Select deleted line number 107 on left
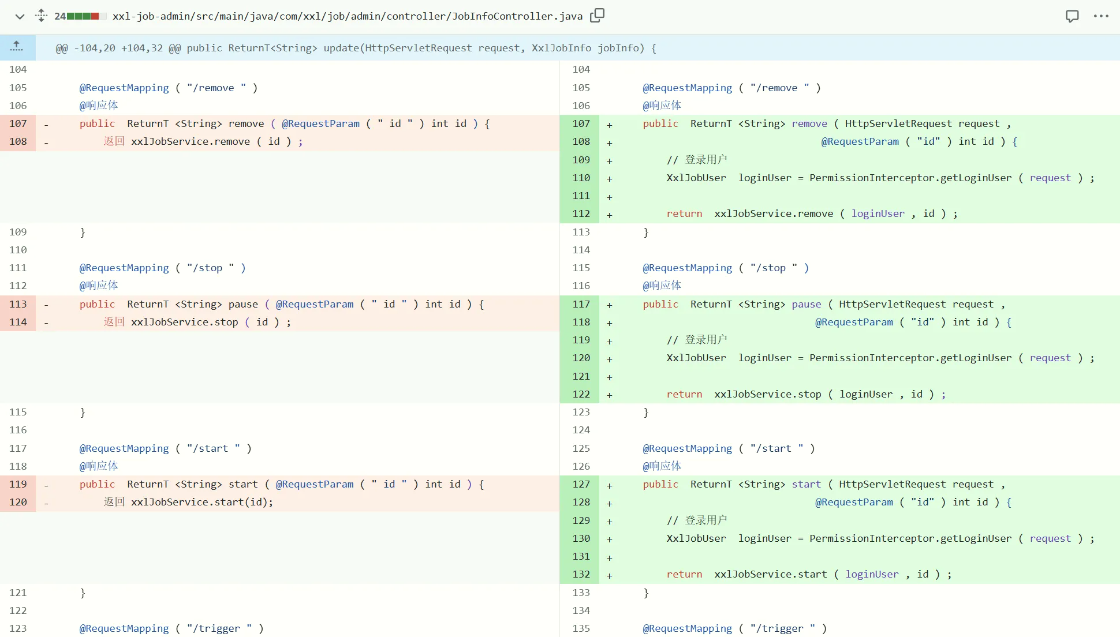Viewport: 1120px width, 637px height. pos(18,124)
